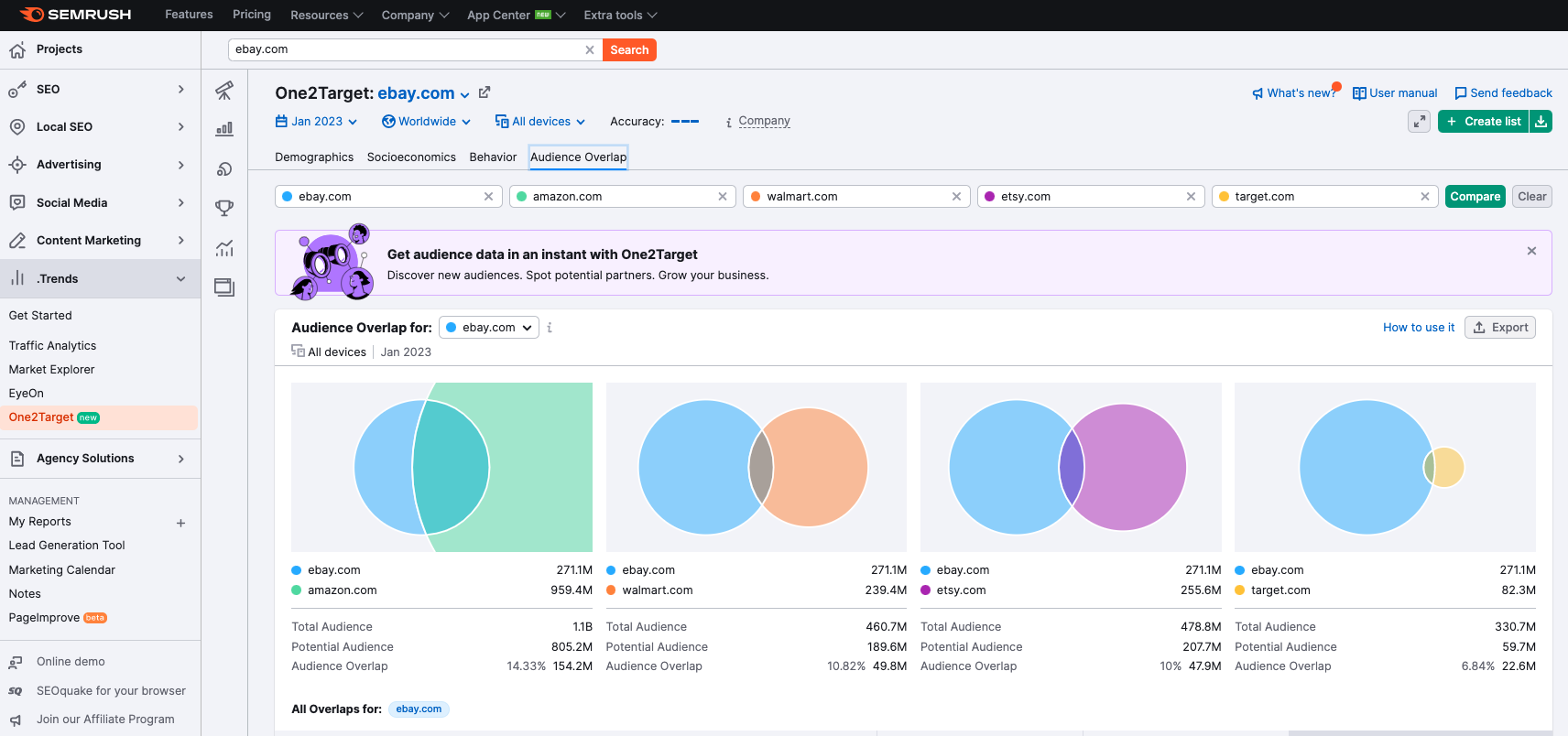
Task: Click the telescope icon in the secondary sidebar
Action: tap(224, 91)
